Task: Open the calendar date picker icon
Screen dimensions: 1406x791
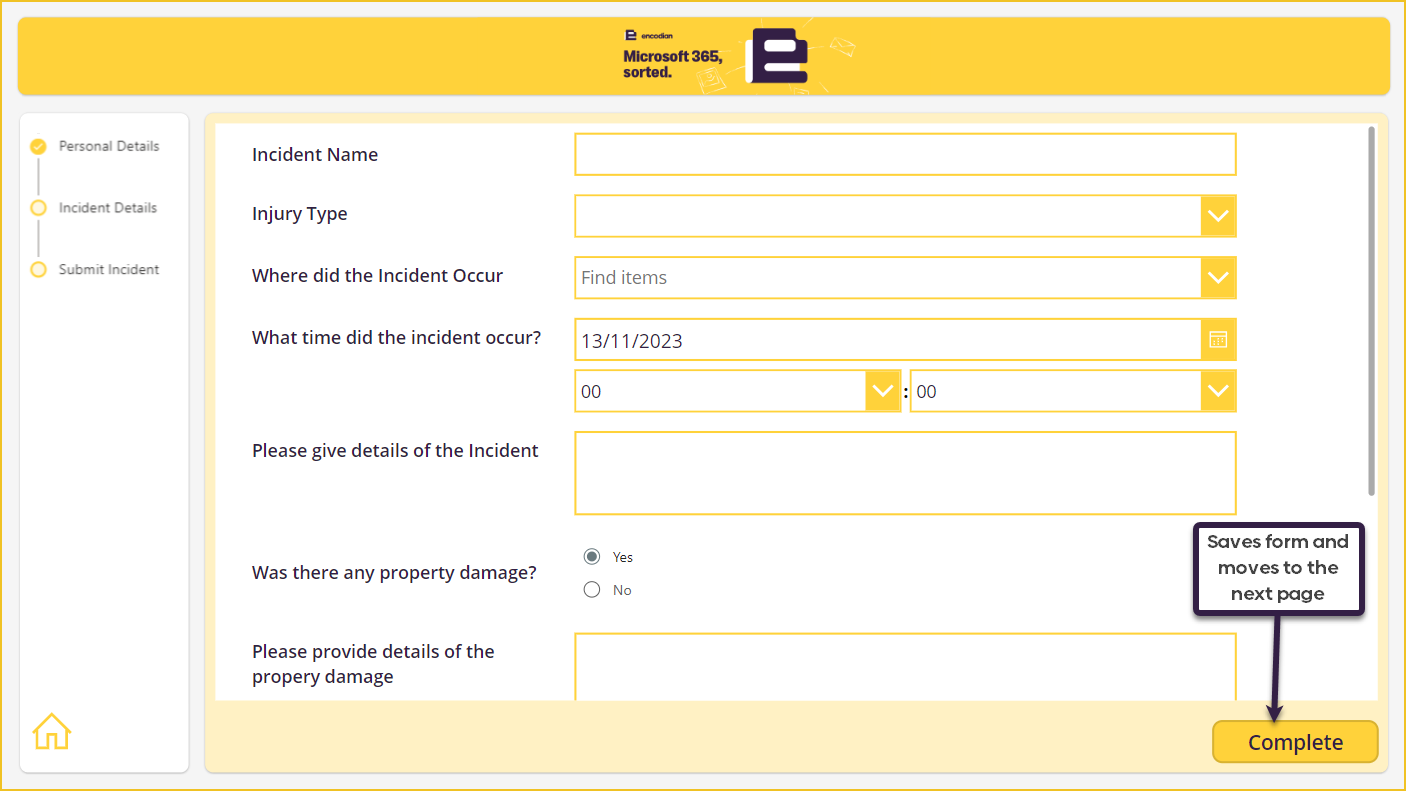Action: 1218,340
